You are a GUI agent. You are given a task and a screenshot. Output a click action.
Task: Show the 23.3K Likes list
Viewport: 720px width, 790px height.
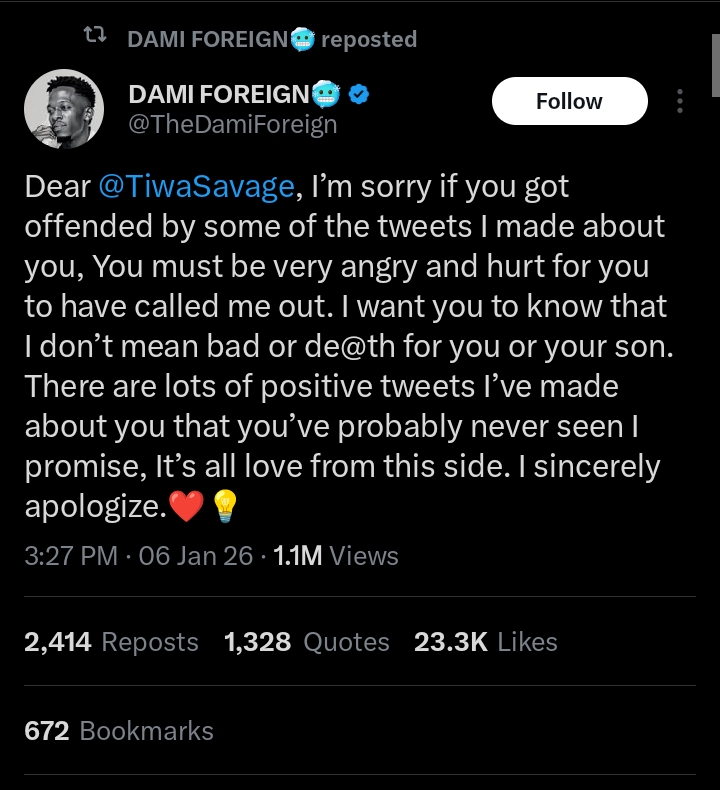[485, 642]
